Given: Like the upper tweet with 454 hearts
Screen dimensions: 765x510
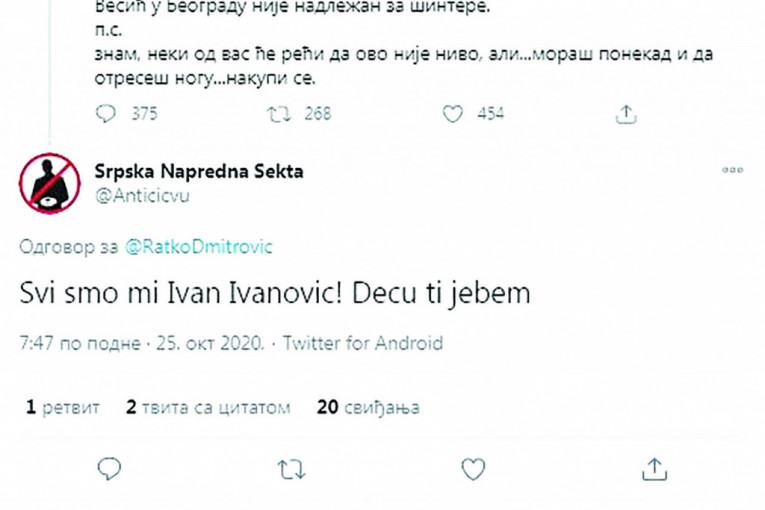Looking at the screenshot, I should click(453, 114).
